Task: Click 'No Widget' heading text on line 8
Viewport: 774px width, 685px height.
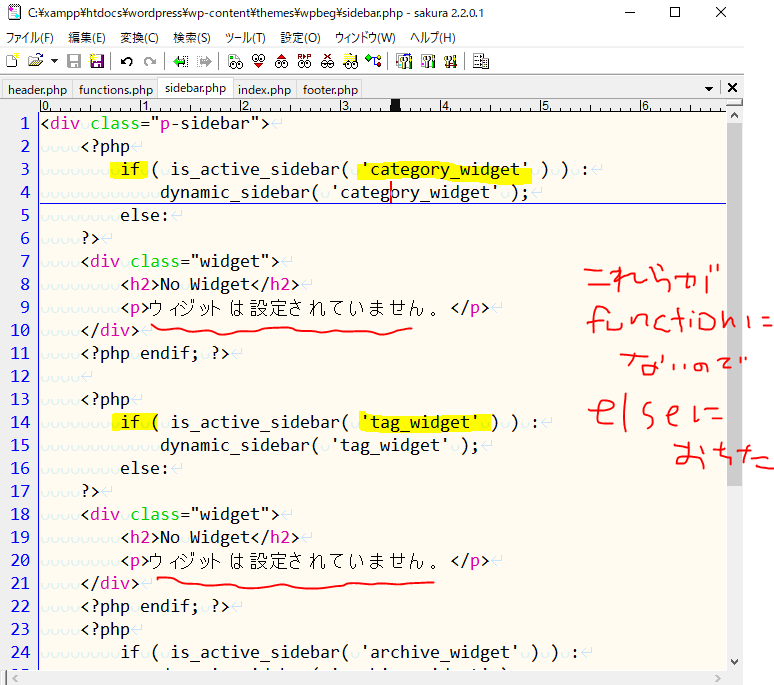Action: click(205, 284)
